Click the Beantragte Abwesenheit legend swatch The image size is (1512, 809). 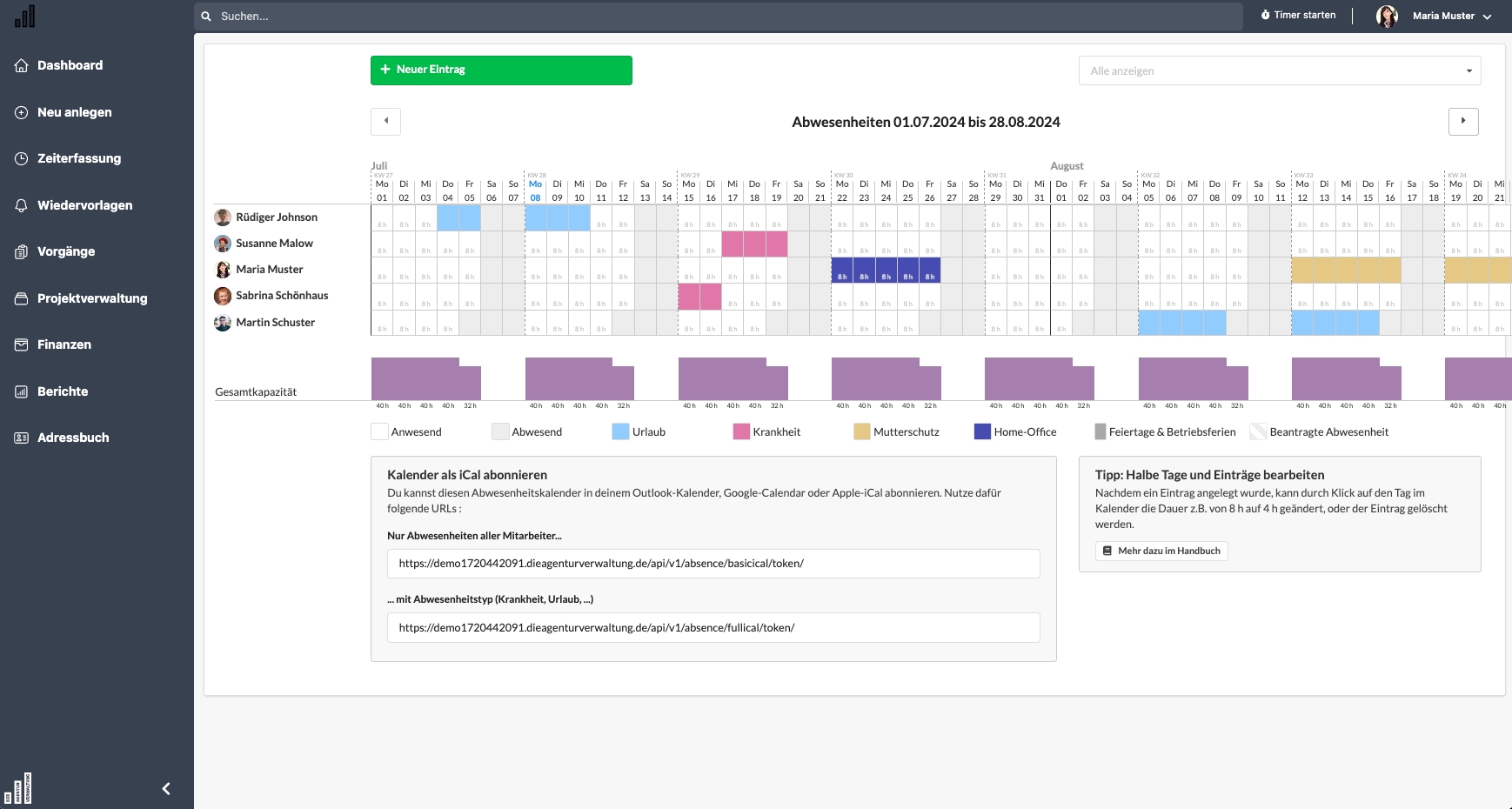pos(1258,431)
